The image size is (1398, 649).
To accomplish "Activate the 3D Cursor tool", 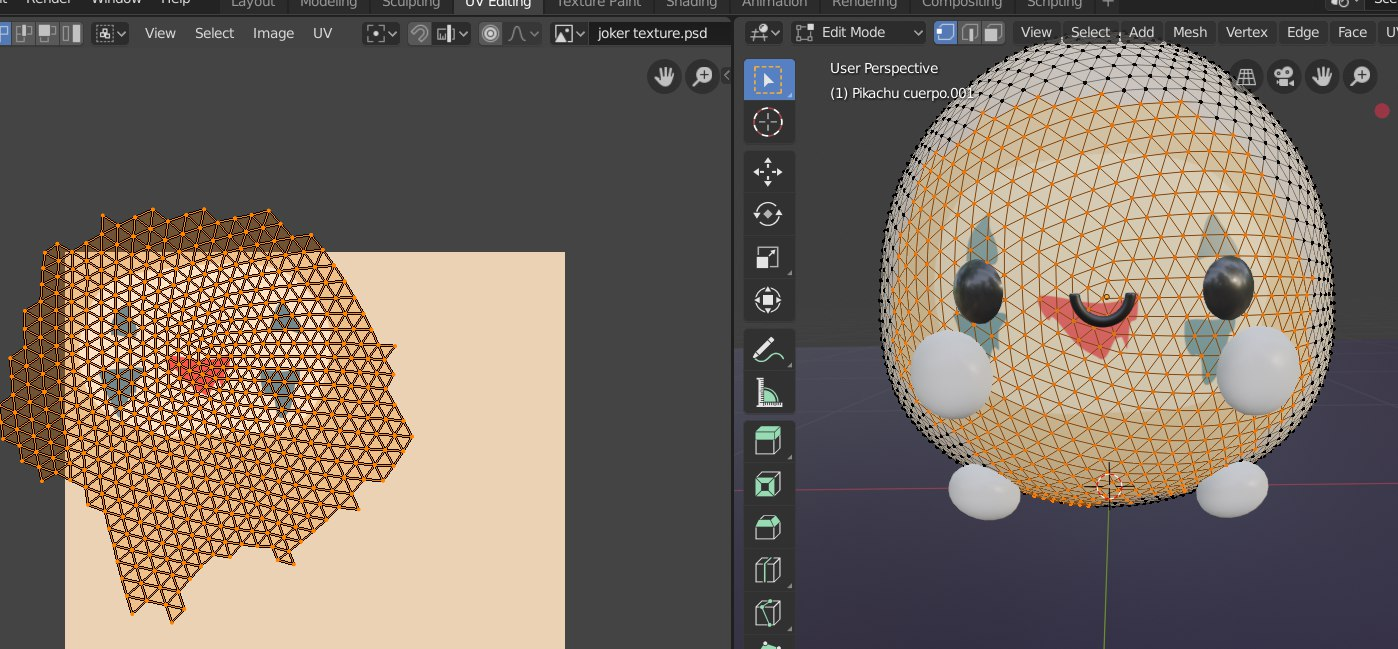I will [x=768, y=123].
